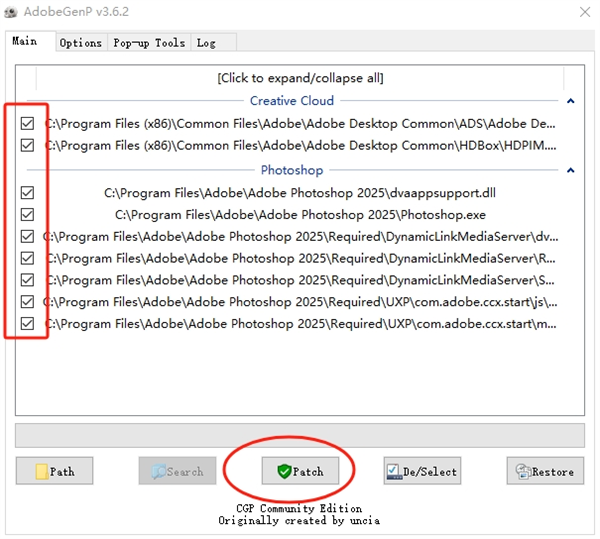Select the HDBox\HDPIM path row text
The width and height of the screenshot is (600, 539).
click(301, 146)
